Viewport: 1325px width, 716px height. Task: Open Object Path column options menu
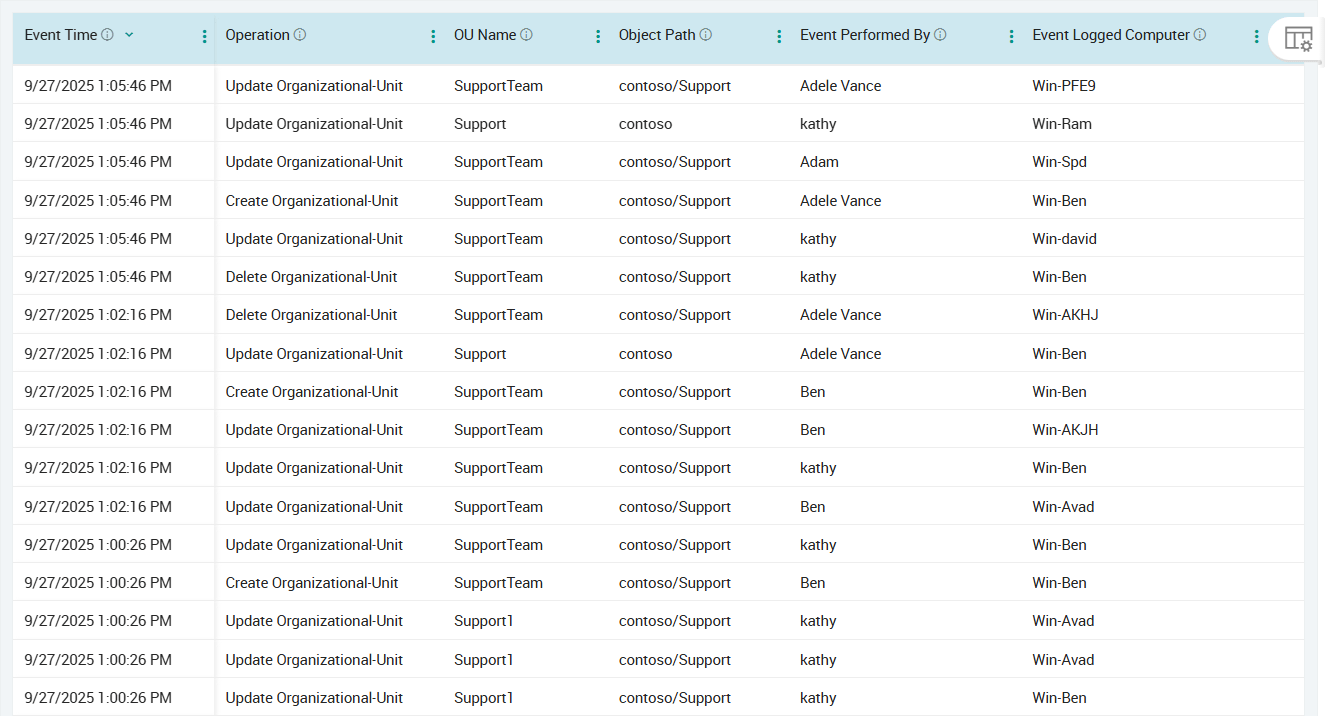tap(779, 36)
